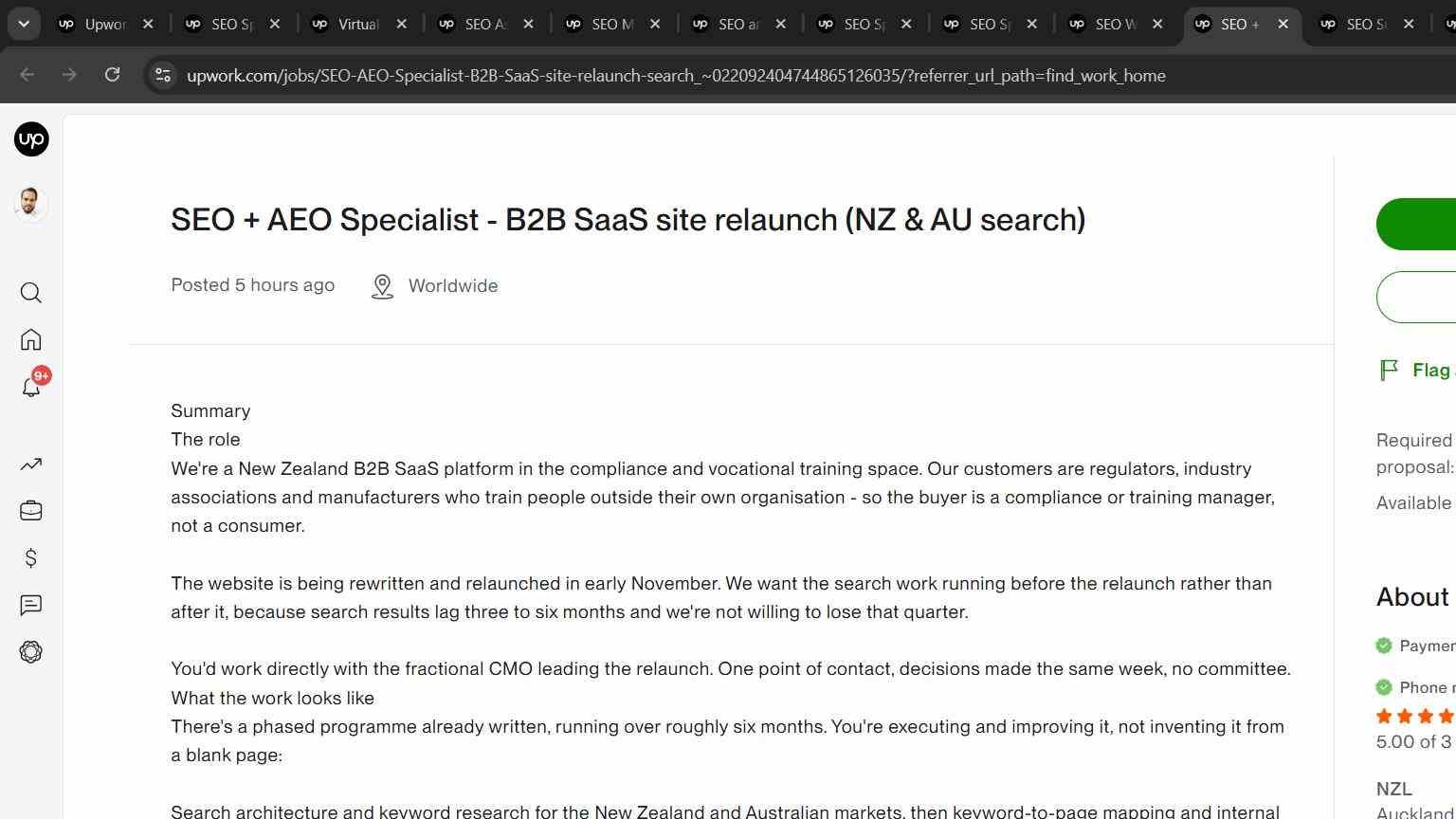Open the dollar sign finances icon
1456x819 pixels.
(x=31, y=558)
